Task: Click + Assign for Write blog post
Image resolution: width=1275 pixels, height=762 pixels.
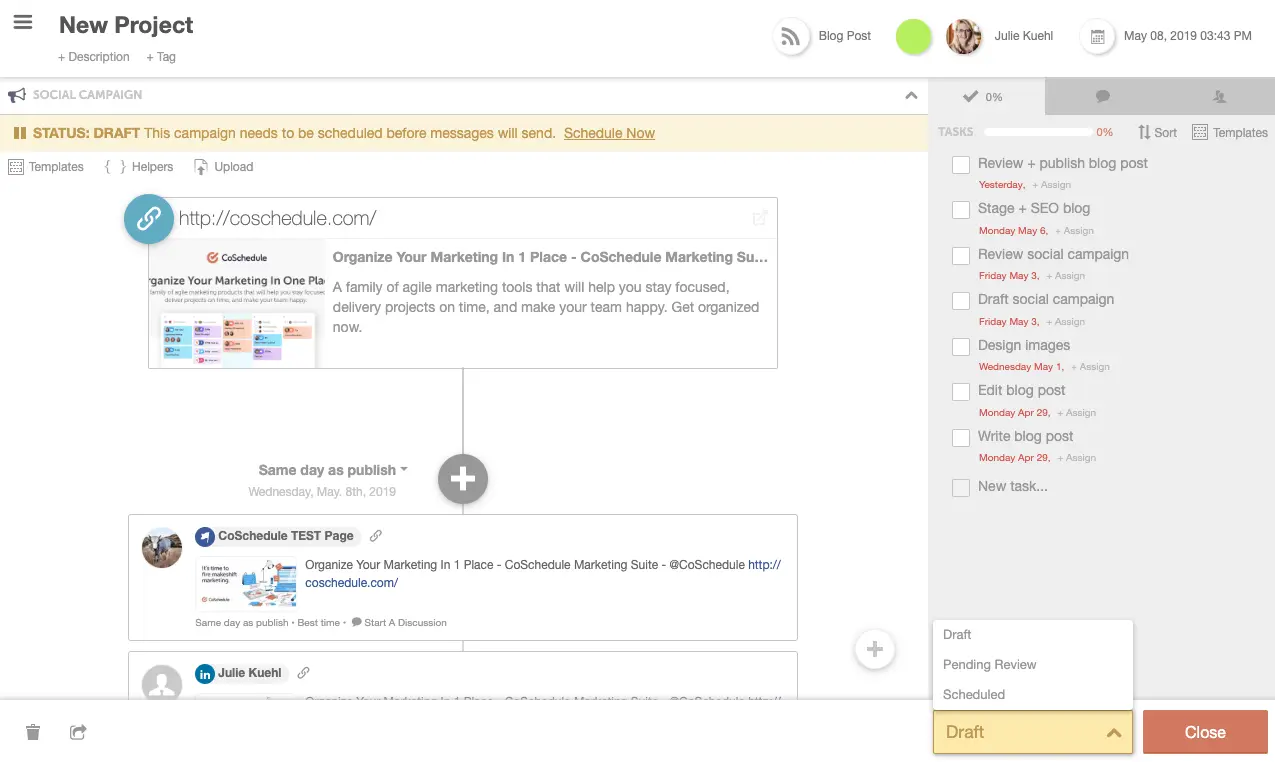Action: click(1076, 458)
